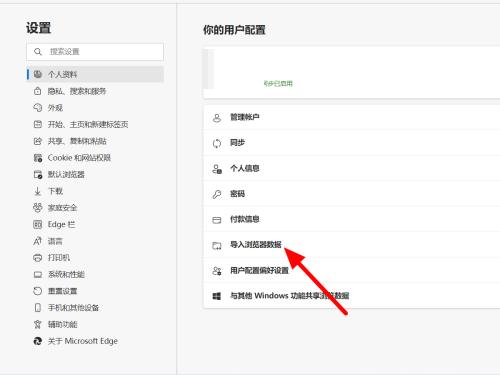Click the 打印机 printer icon

tap(38, 258)
